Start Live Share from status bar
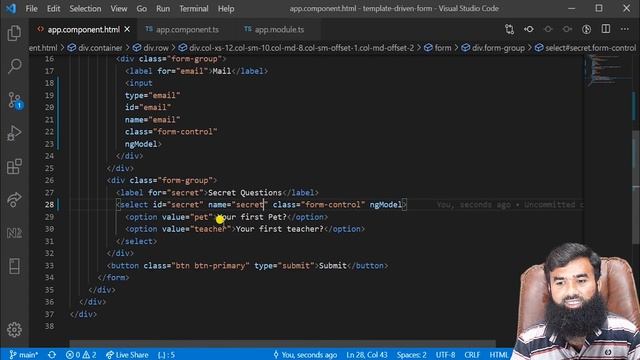The image size is (640, 360). [x=127, y=355]
